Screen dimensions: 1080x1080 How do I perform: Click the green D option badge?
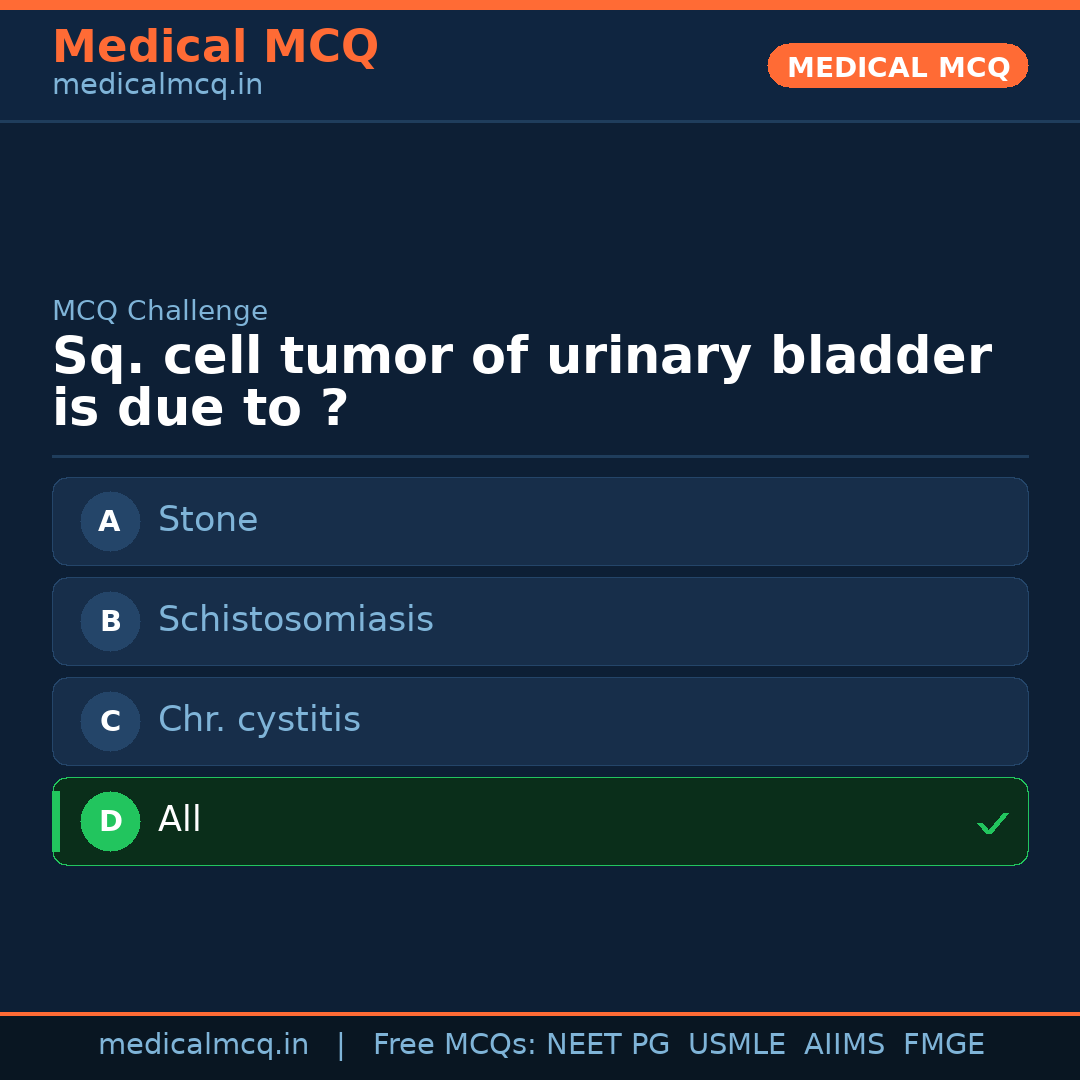[x=110, y=821]
